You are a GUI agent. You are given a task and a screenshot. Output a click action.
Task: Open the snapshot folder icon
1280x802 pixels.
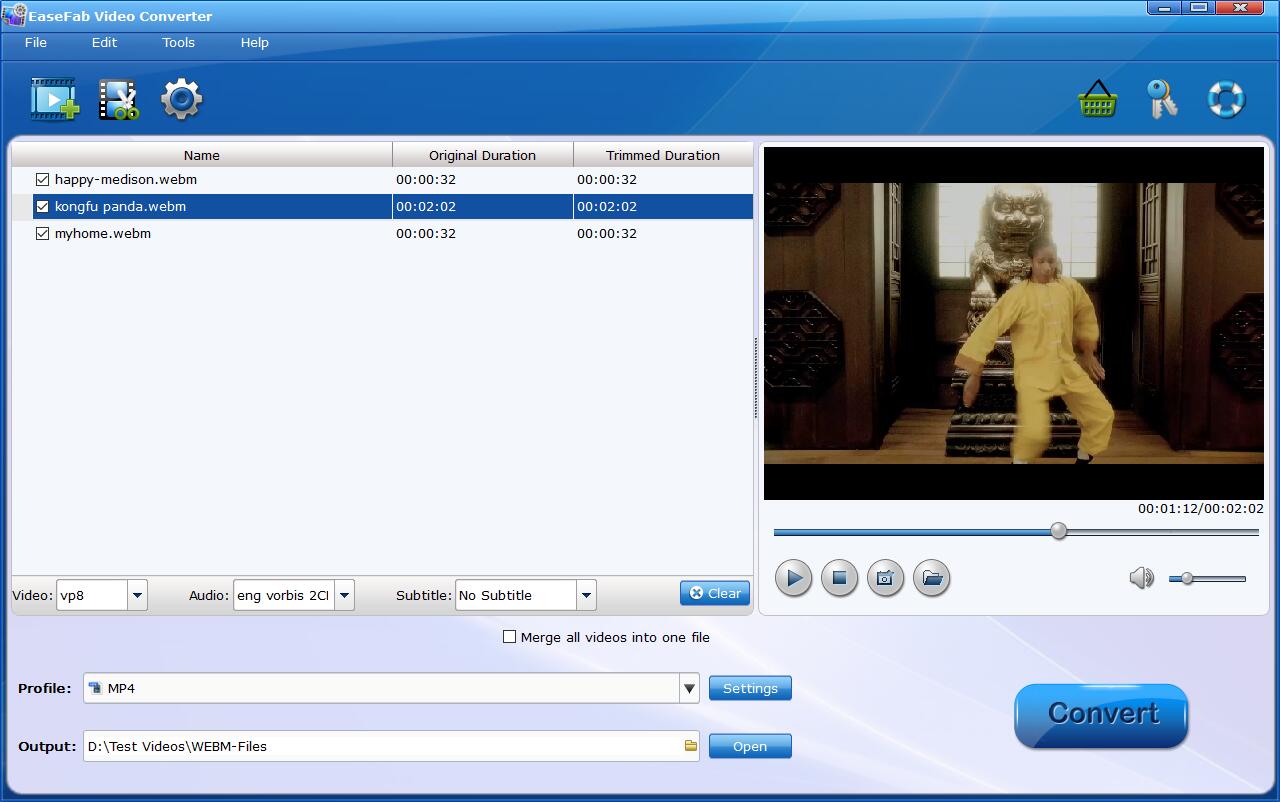[x=931, y=578]
